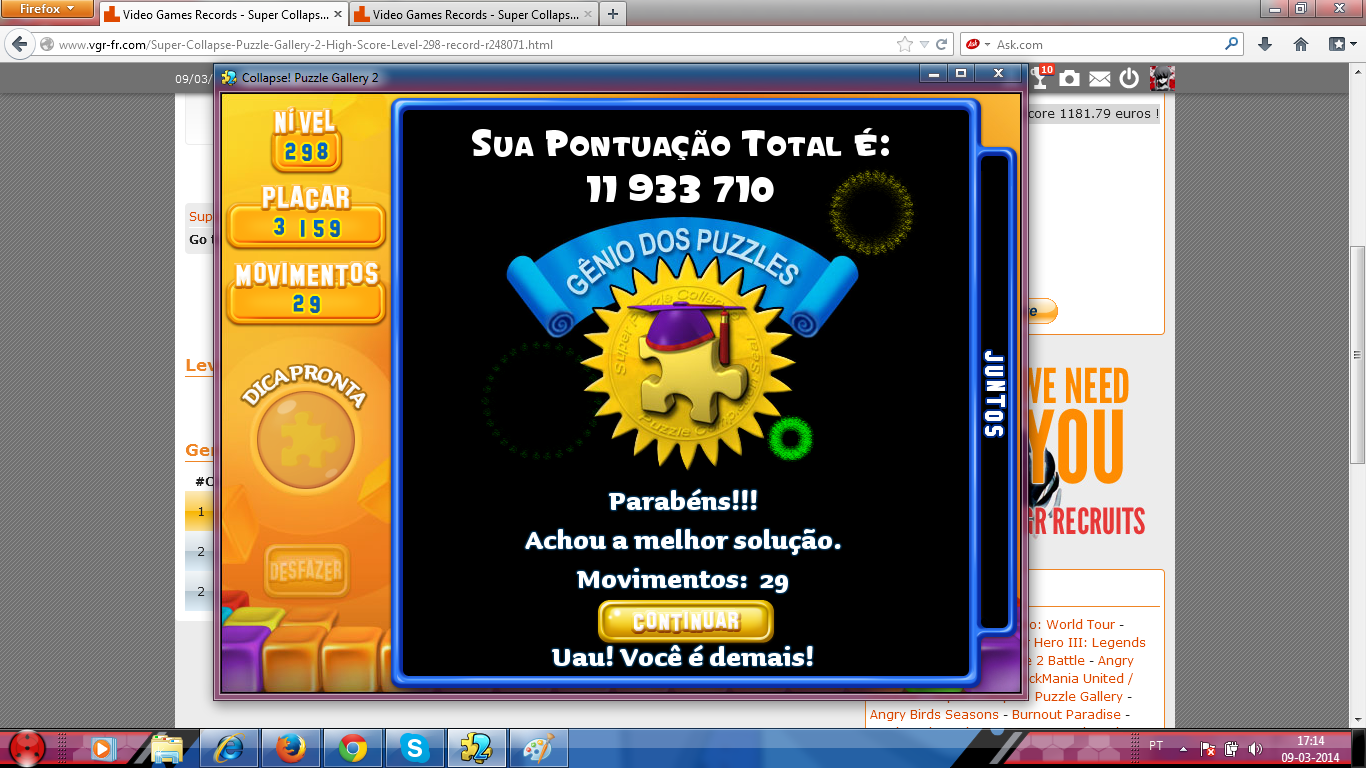
Task: Switch to the second Video Games Records tab
Action: [472, 15]
